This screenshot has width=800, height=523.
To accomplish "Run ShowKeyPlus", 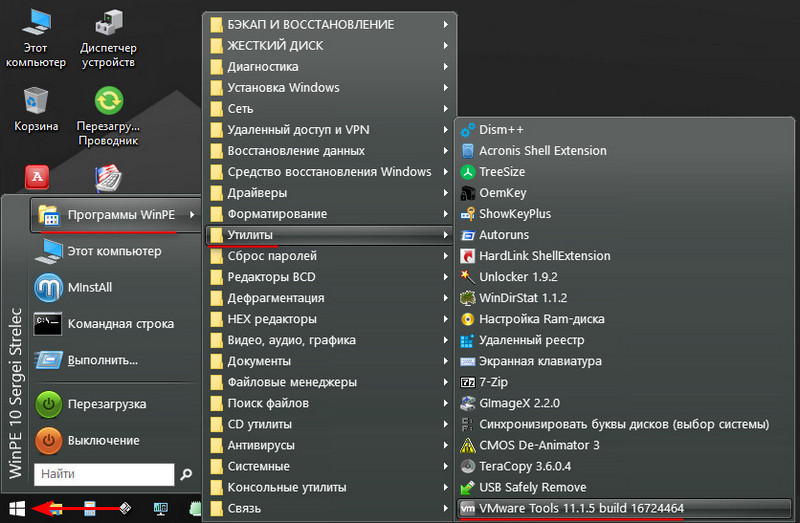I will (624, 214).
